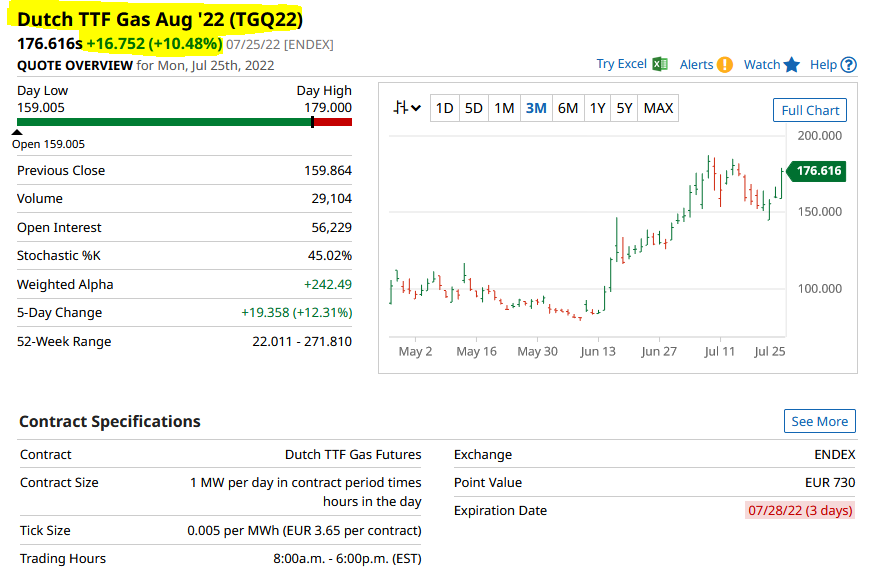
Task: Open the Excel icon beside Try Excel
Action: tap(660, 64)
